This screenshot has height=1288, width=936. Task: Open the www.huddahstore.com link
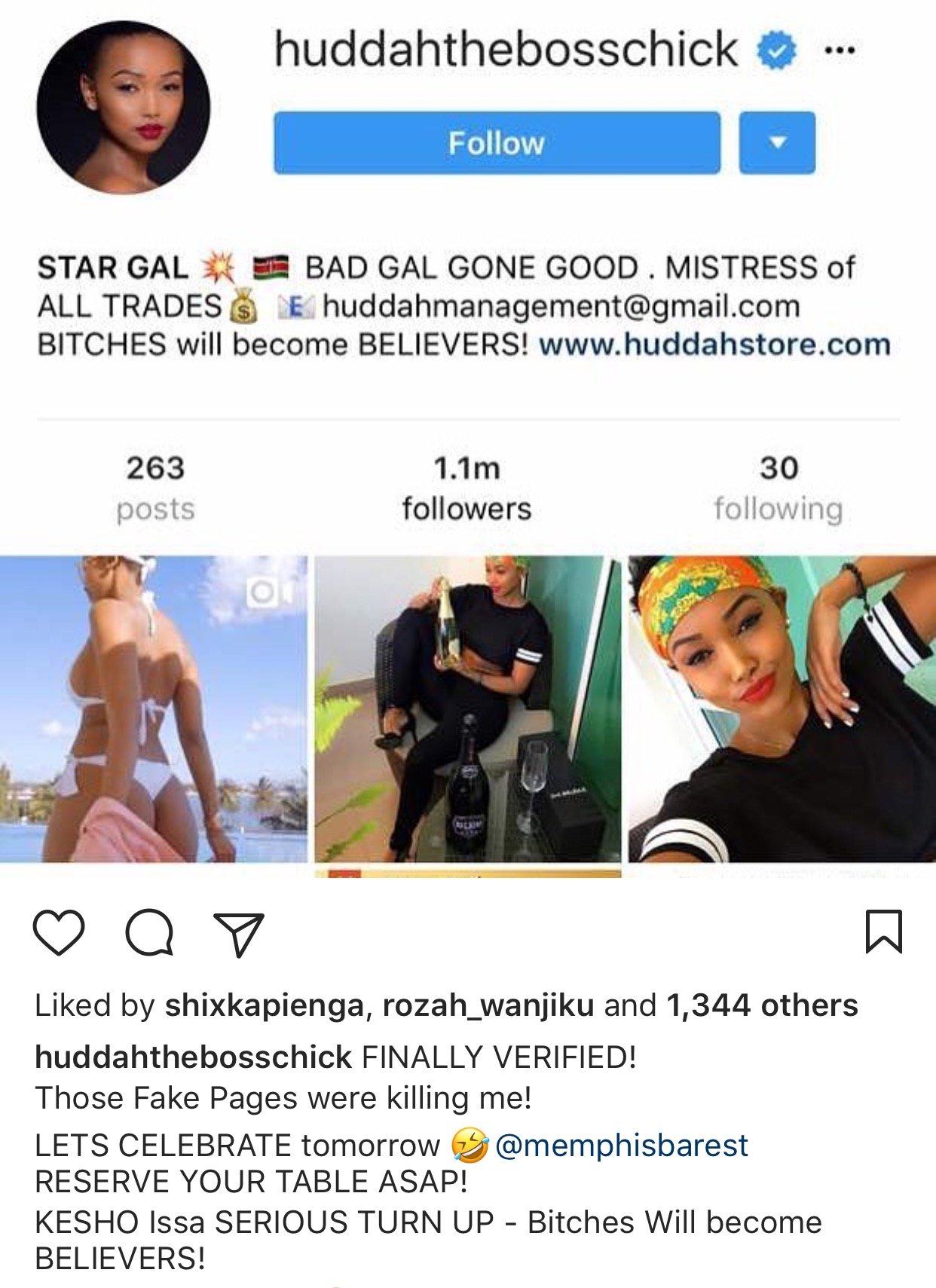[x=714, y=344]
